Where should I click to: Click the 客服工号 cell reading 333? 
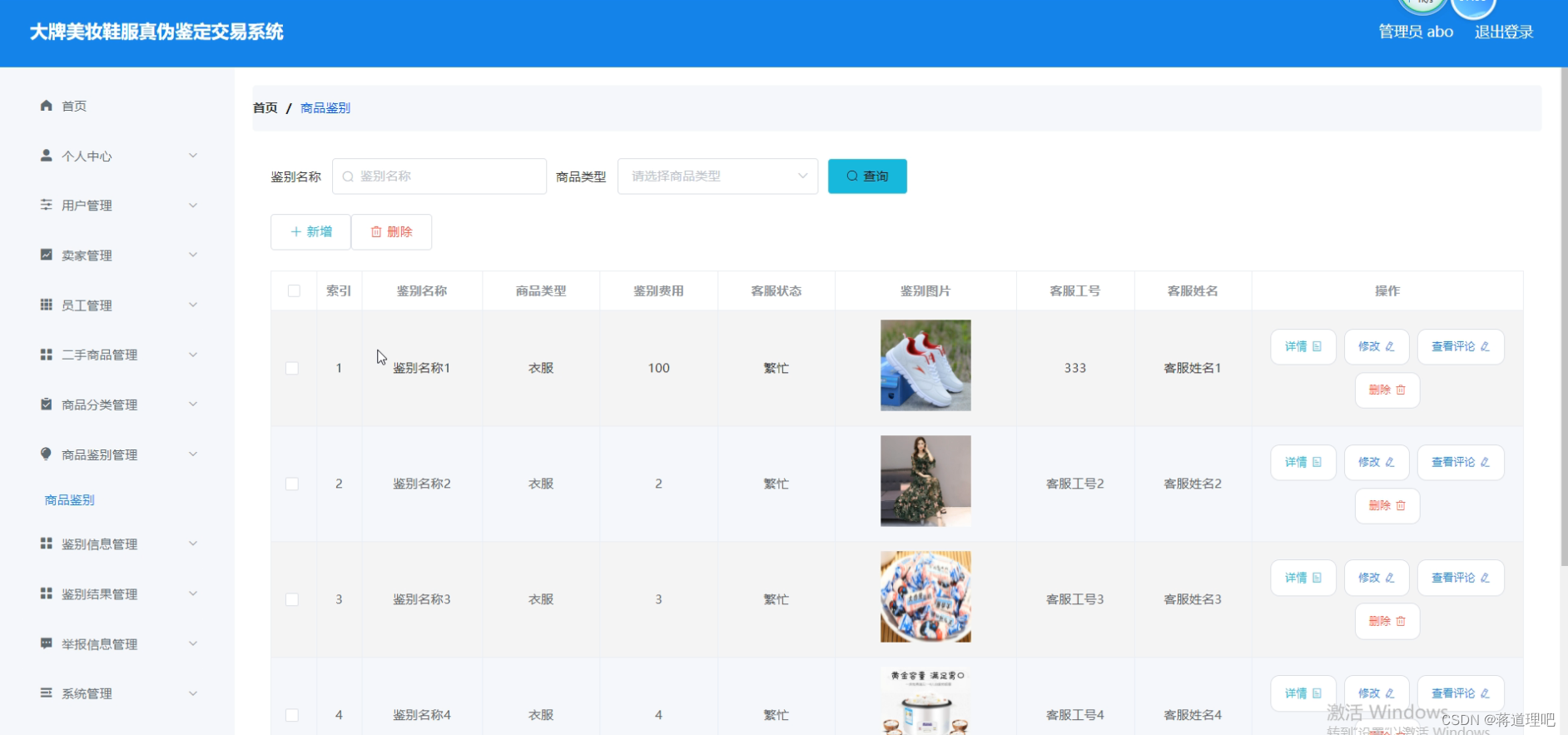coord(1075,368)
